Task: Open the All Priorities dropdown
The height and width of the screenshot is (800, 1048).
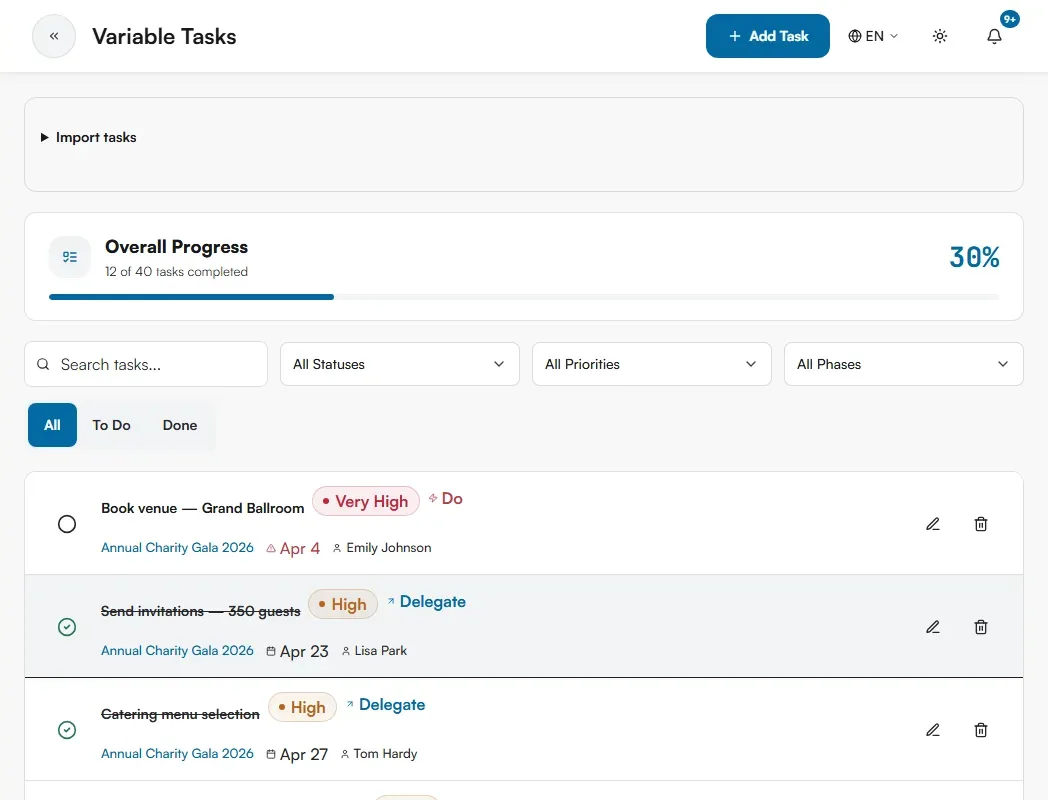Action: point(652,364)
